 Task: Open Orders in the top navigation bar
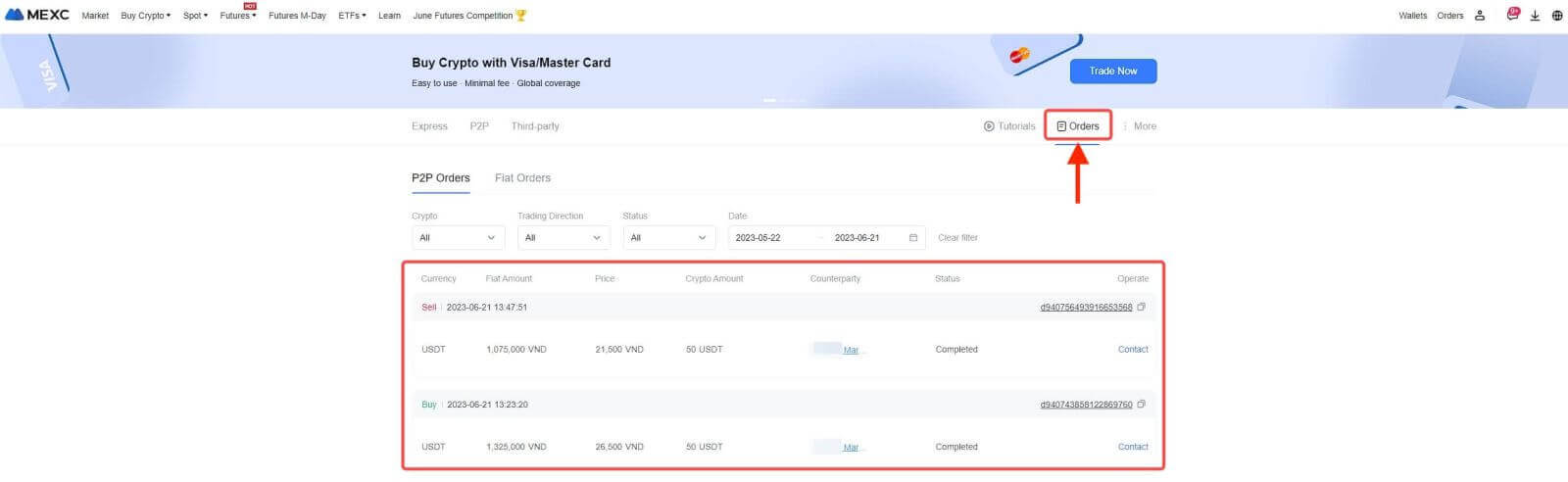1449,16
